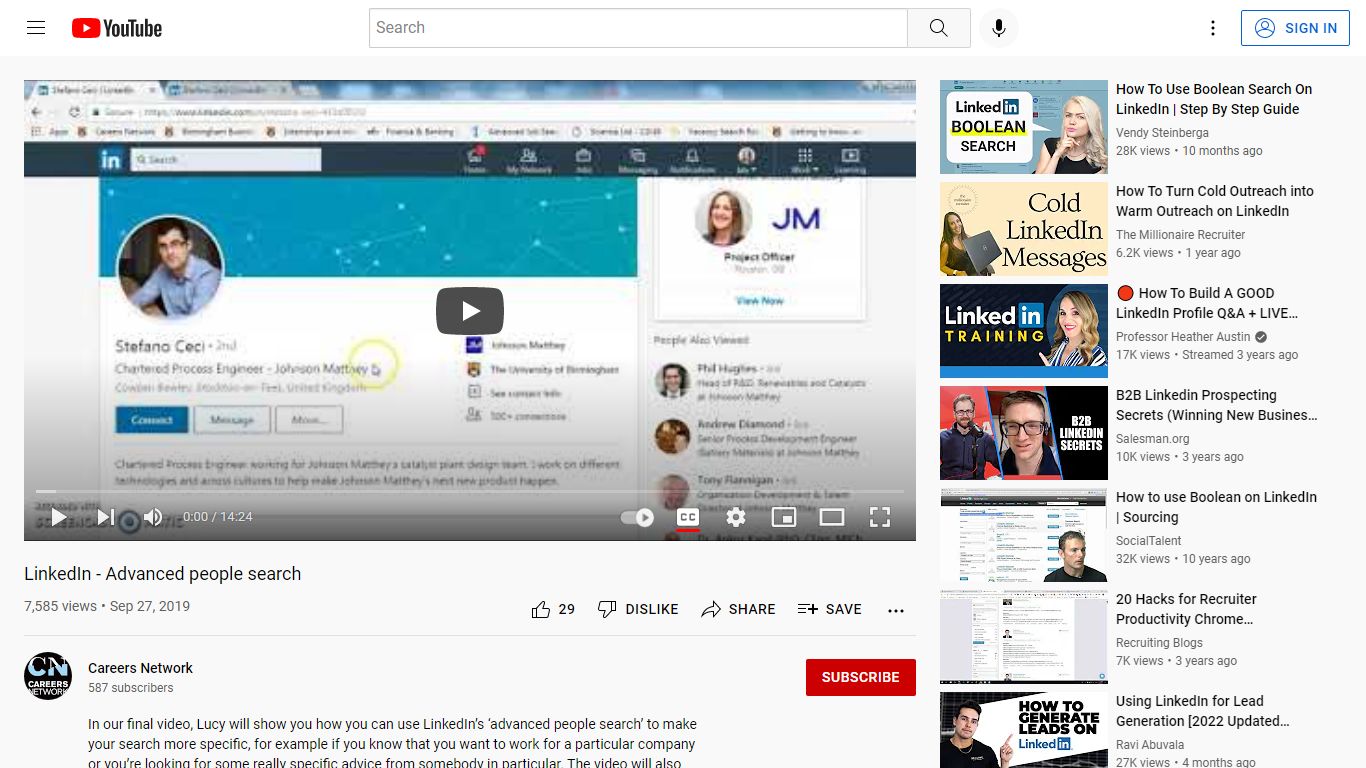Play video with large center button
Image resolution: width=1366 pixels, height=768 pixels.
pos(470,311)
